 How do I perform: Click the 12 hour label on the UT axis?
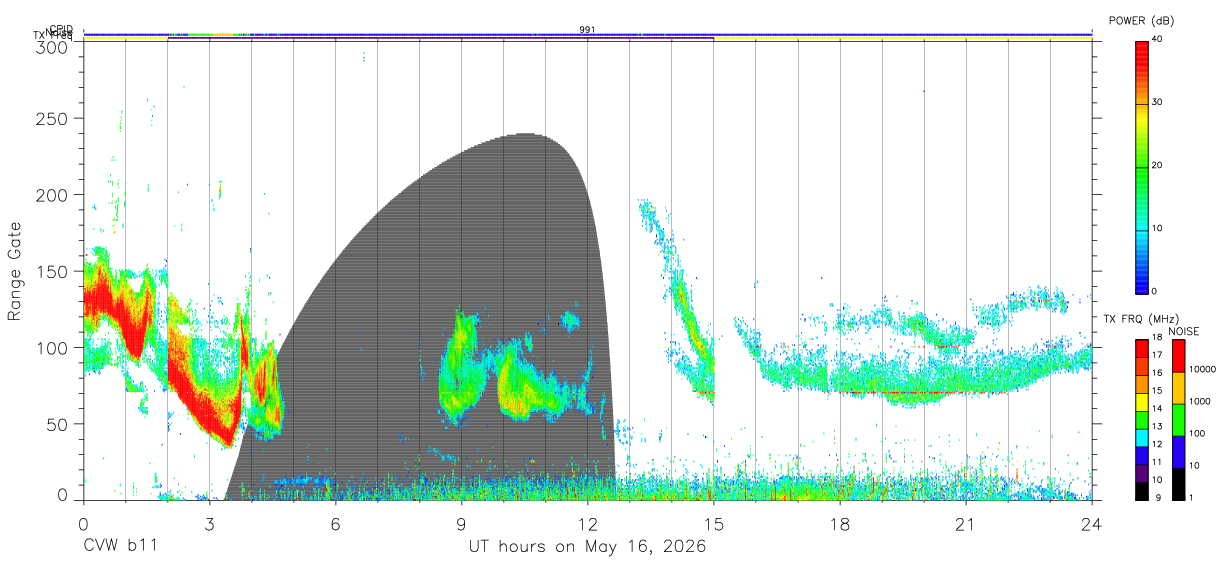[x=588, y=523]
